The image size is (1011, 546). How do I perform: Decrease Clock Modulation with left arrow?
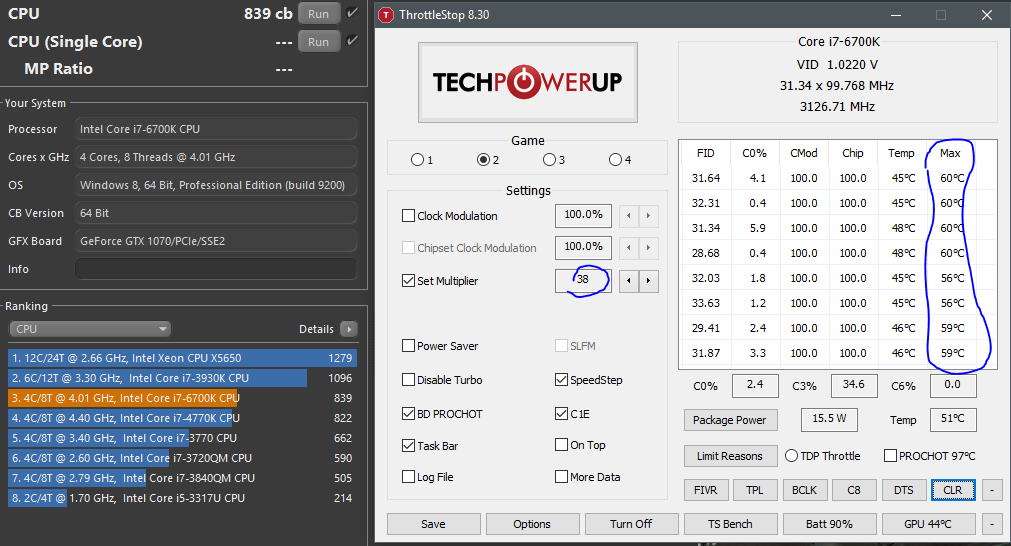(x=629, y=215)
